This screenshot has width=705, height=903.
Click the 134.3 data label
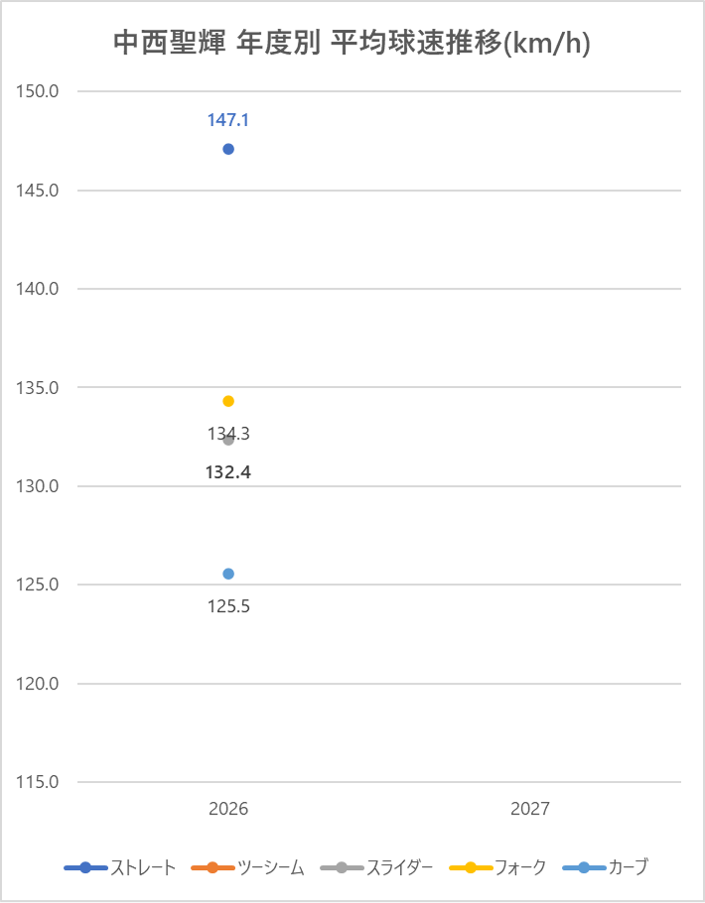coord(228,434)
